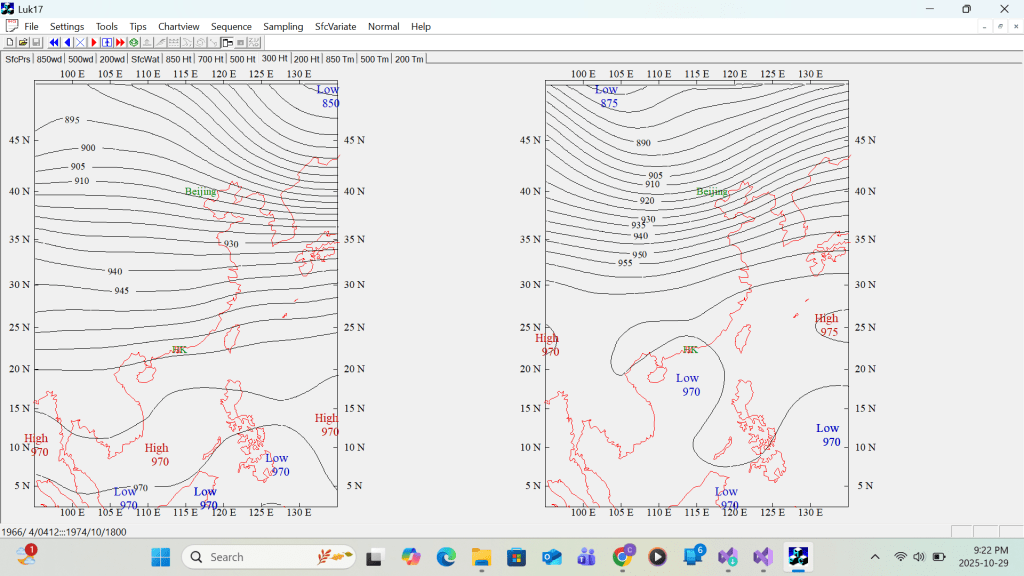Switch to the SfcPrs tab
This screenshot has height=576, width=1024.
[18, 59]
